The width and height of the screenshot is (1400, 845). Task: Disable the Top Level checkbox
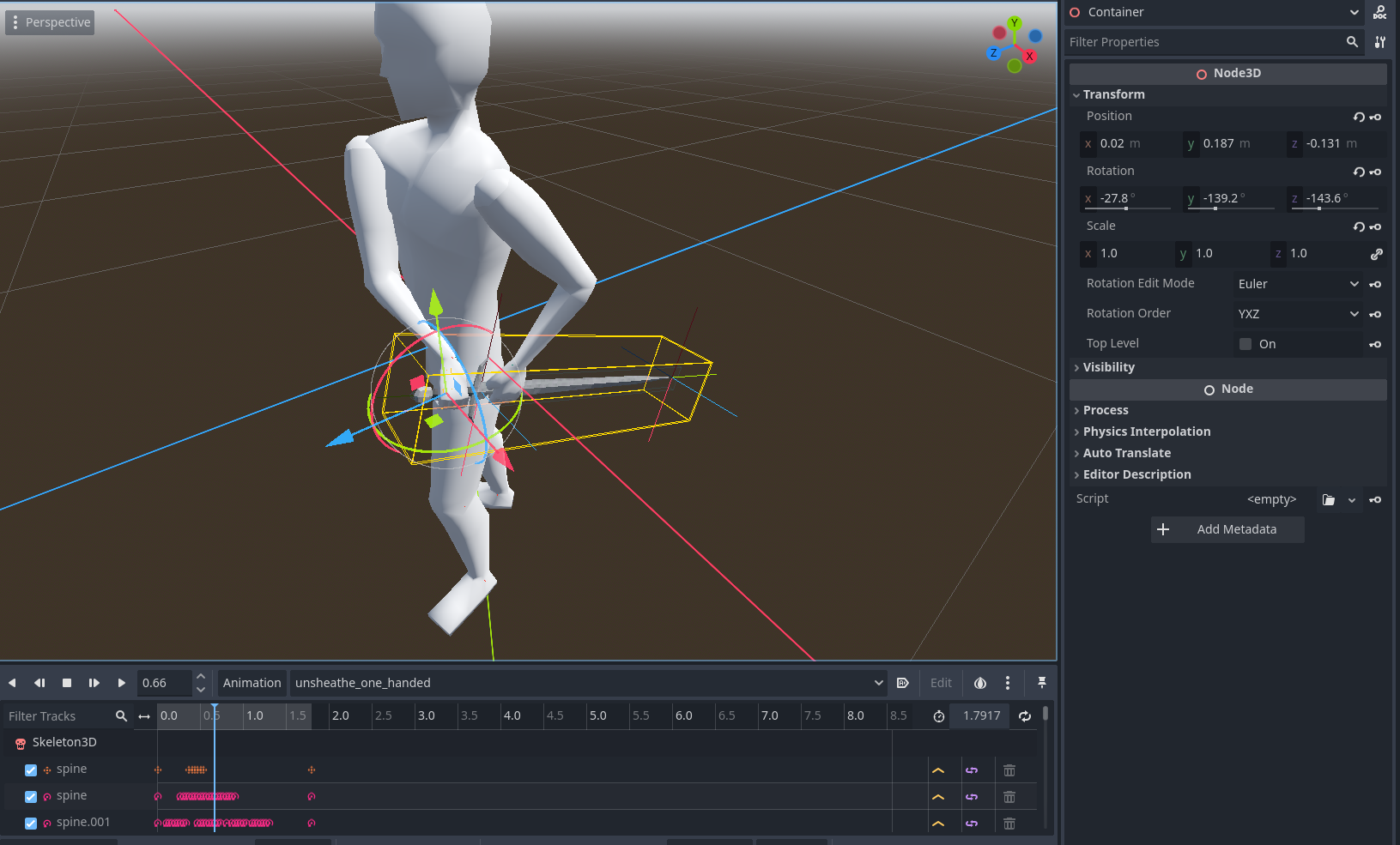[x=1245, y=343]
